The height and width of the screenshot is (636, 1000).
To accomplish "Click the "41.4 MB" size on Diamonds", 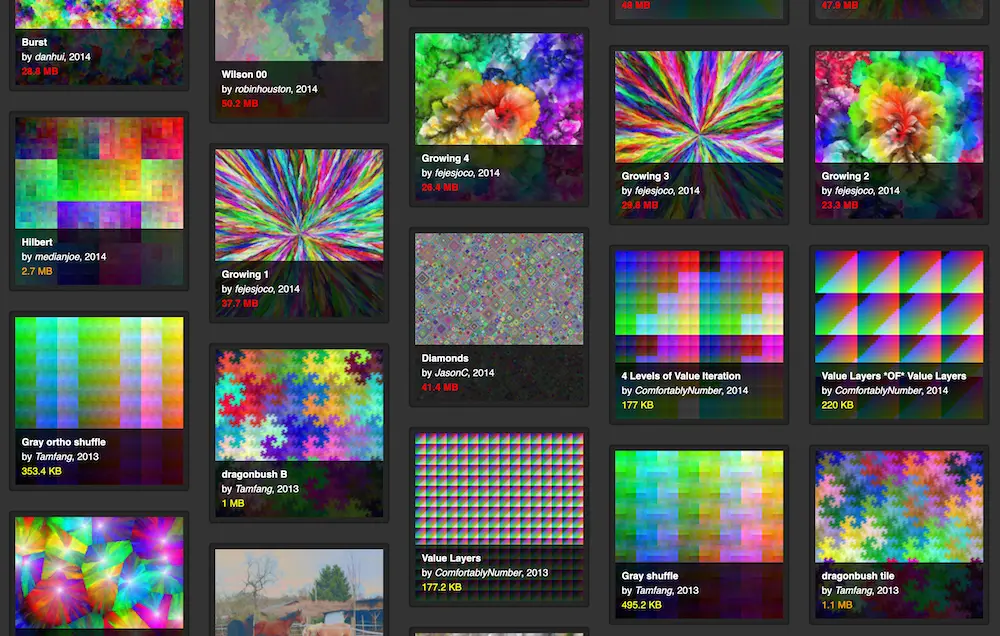I will click(440, 388).
